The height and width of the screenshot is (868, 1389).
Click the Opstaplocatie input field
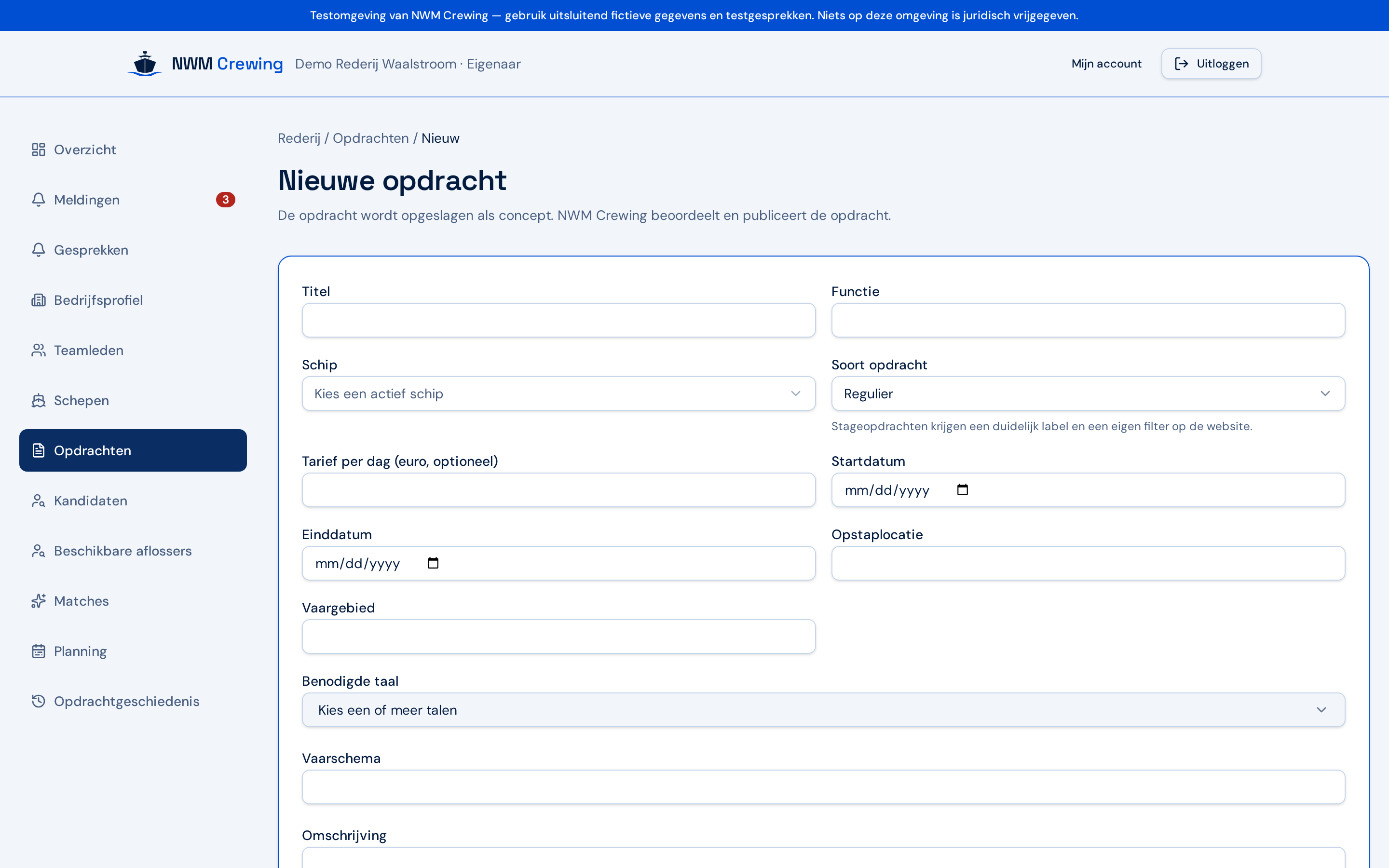coord(1088,563)
